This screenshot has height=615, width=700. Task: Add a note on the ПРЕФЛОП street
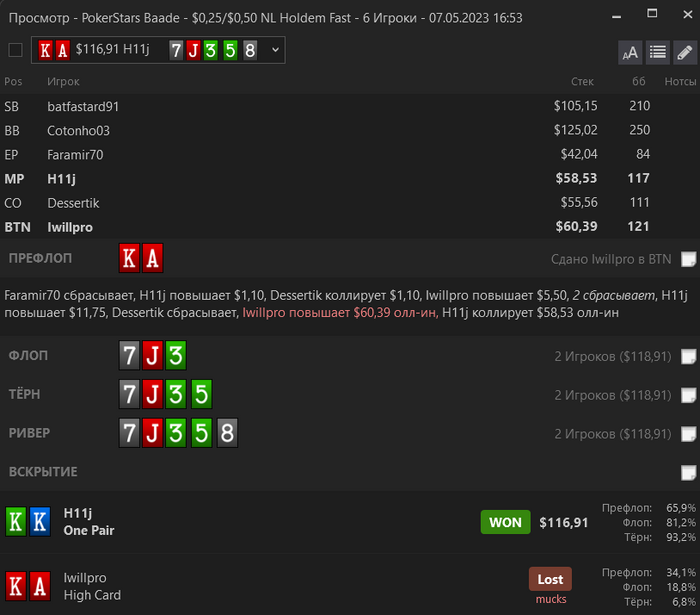click(x=688, y=259)
